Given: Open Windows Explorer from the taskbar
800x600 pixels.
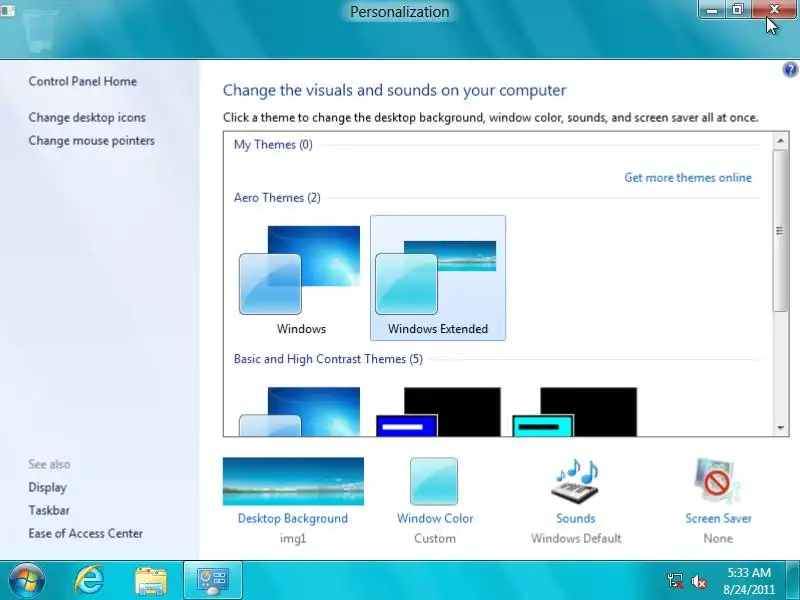Looking at the screenshot, I should tap(151, 581).
